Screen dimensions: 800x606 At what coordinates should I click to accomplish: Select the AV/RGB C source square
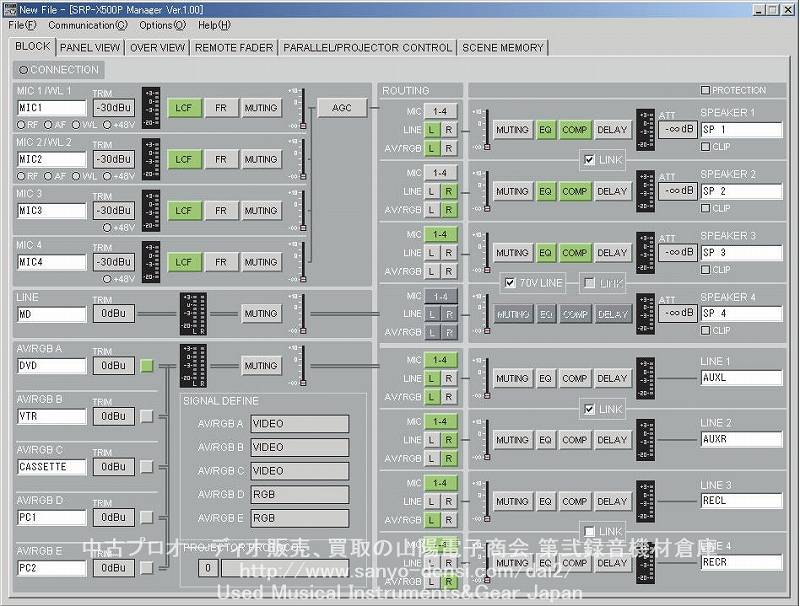(x=147, y=467)
